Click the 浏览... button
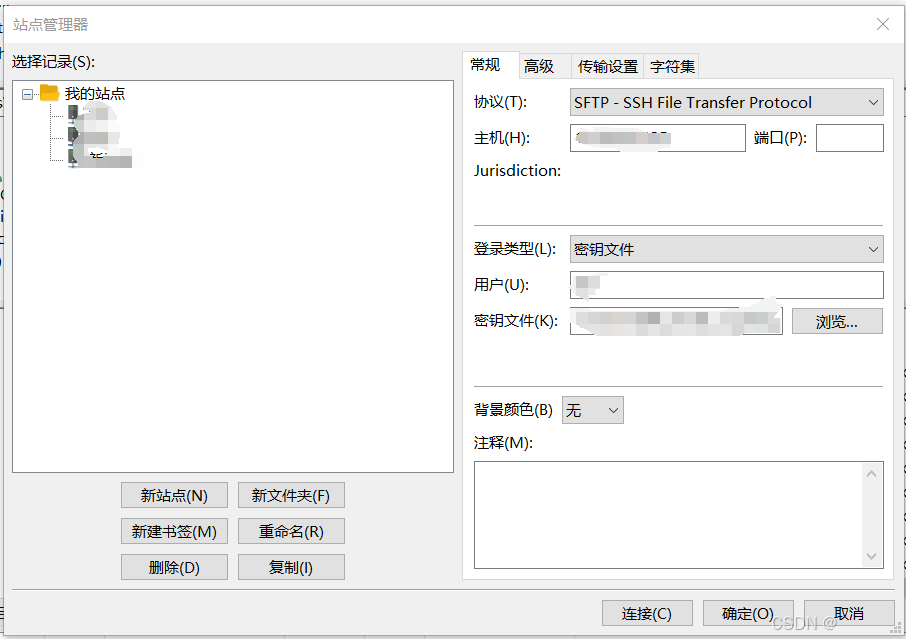This screenshot has width=906, height=639. pyautogui.click(x=837, y=321)
